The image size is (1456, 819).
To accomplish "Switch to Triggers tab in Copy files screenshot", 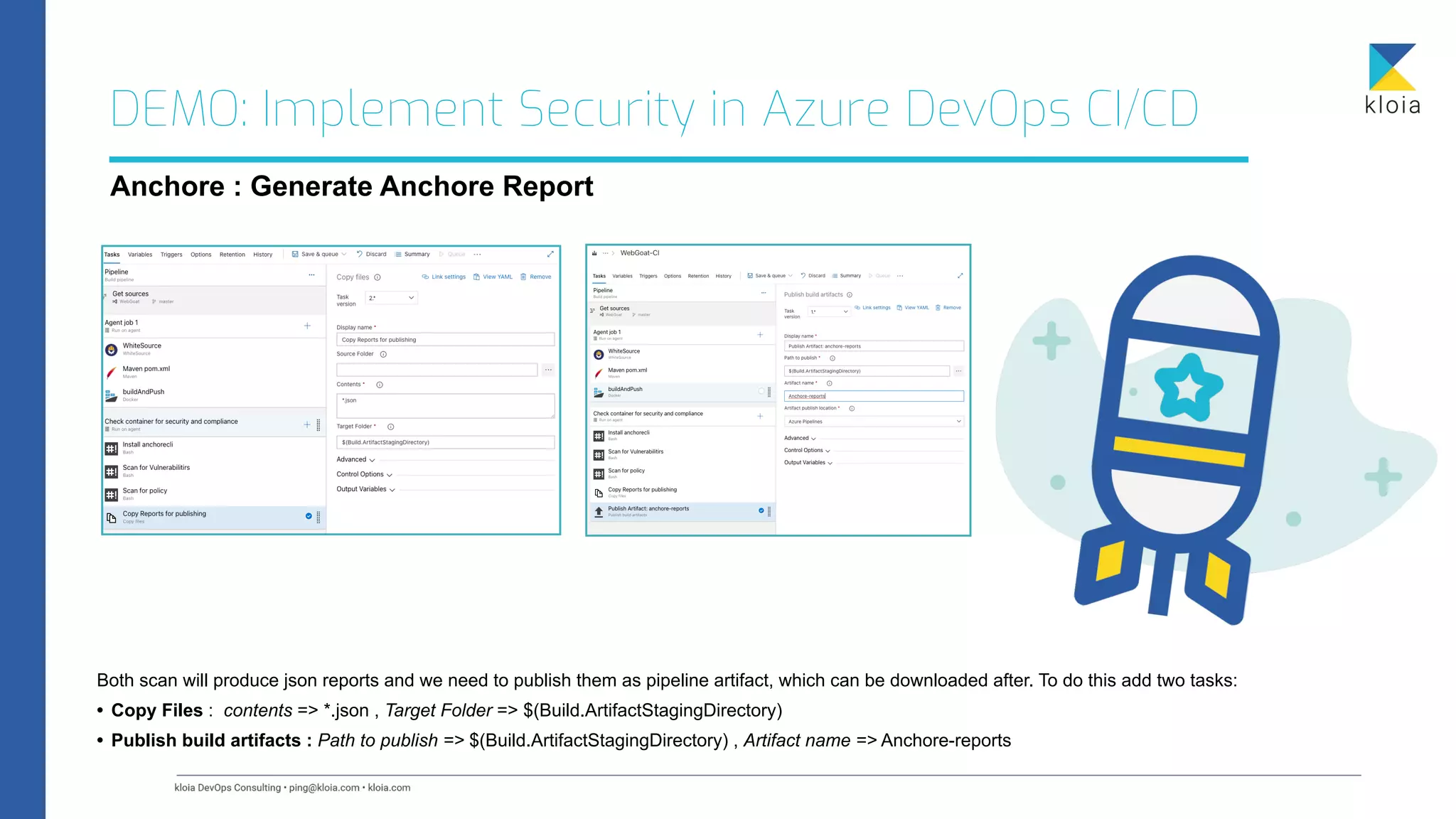I will point(171,255).
